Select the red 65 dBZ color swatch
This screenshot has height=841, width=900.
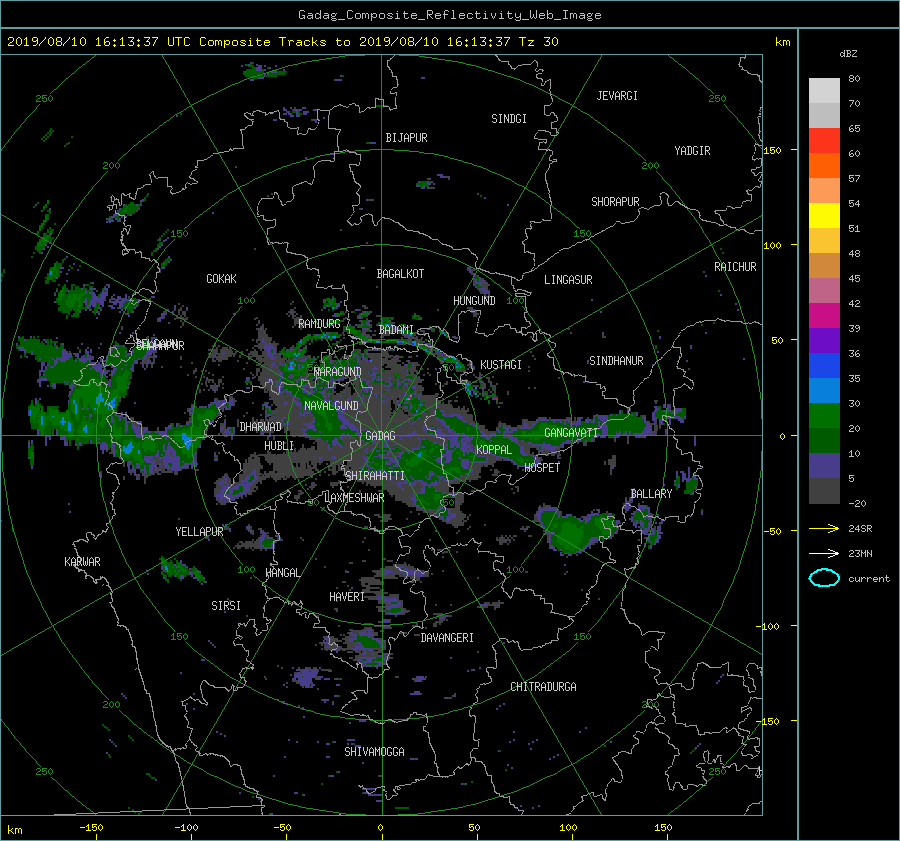tap(824, 141)
